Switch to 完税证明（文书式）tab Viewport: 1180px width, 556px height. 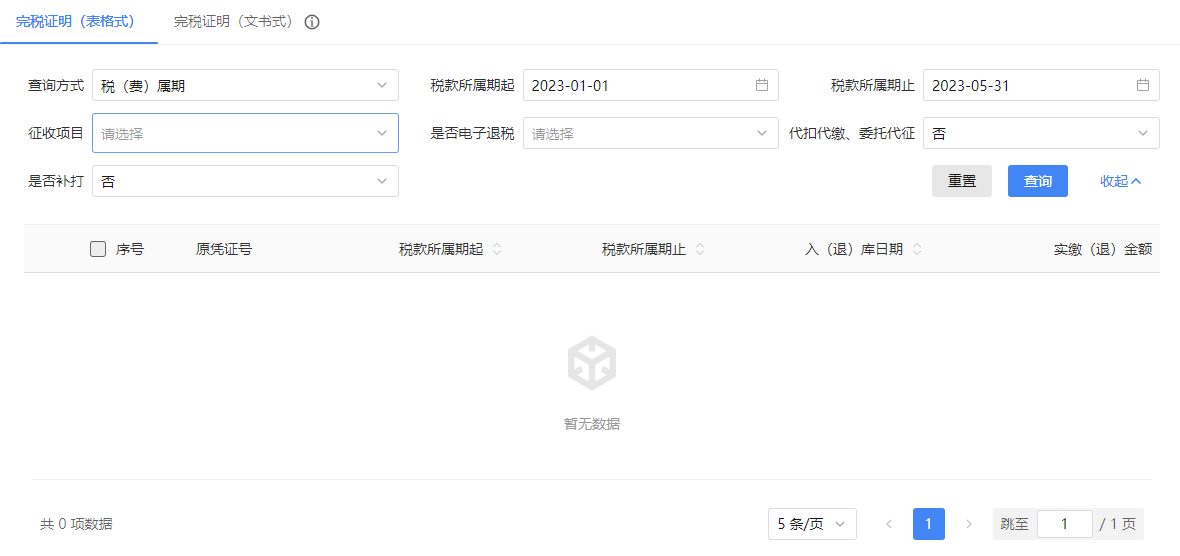[x=234, y=21]
